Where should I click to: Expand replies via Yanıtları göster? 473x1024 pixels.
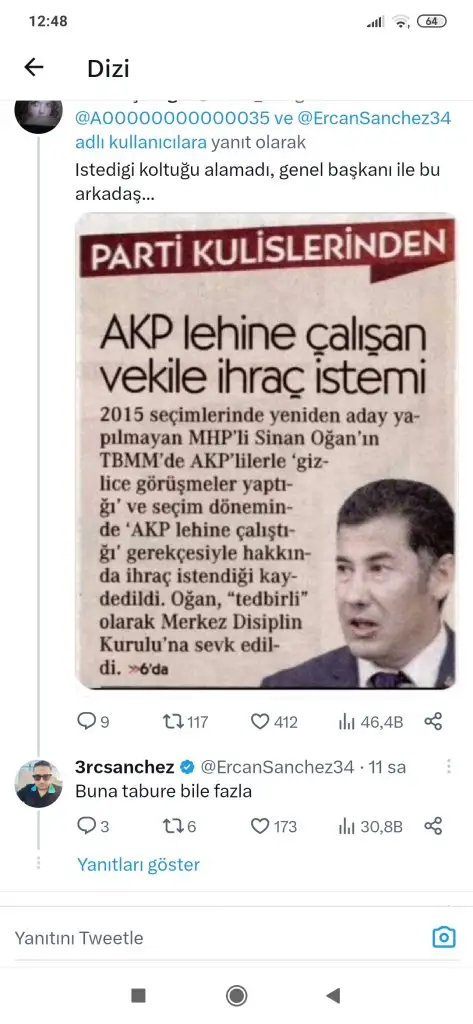(139, 865)
